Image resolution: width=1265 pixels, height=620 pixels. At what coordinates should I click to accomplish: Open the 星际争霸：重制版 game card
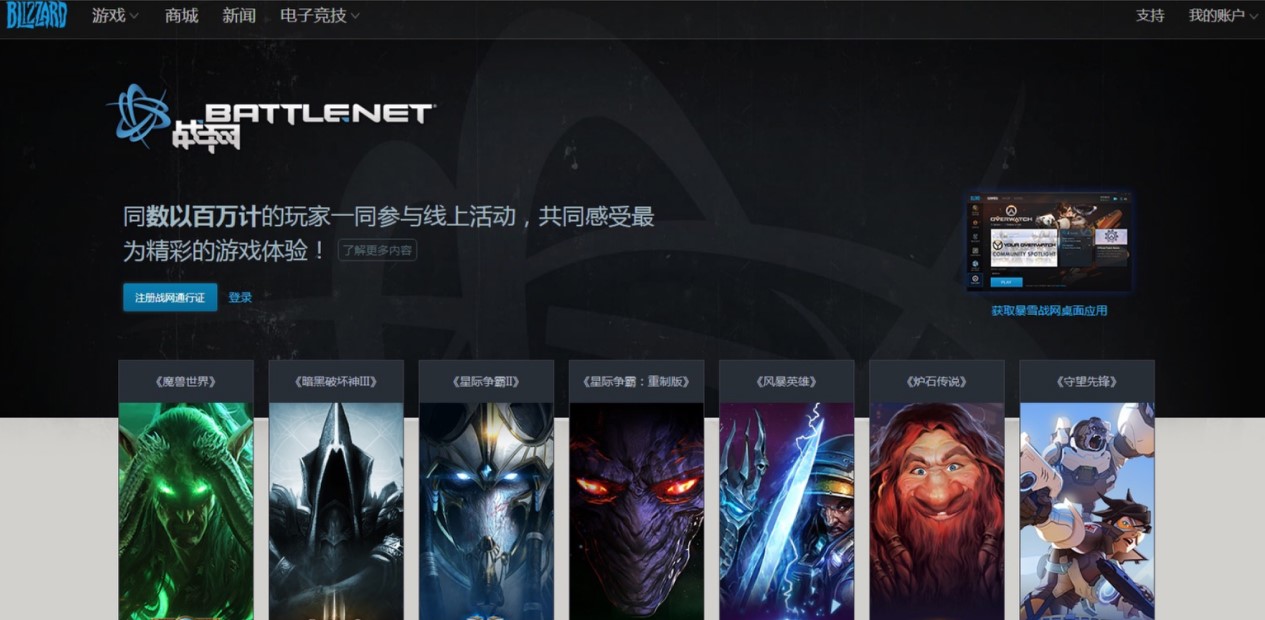point(636,490)
